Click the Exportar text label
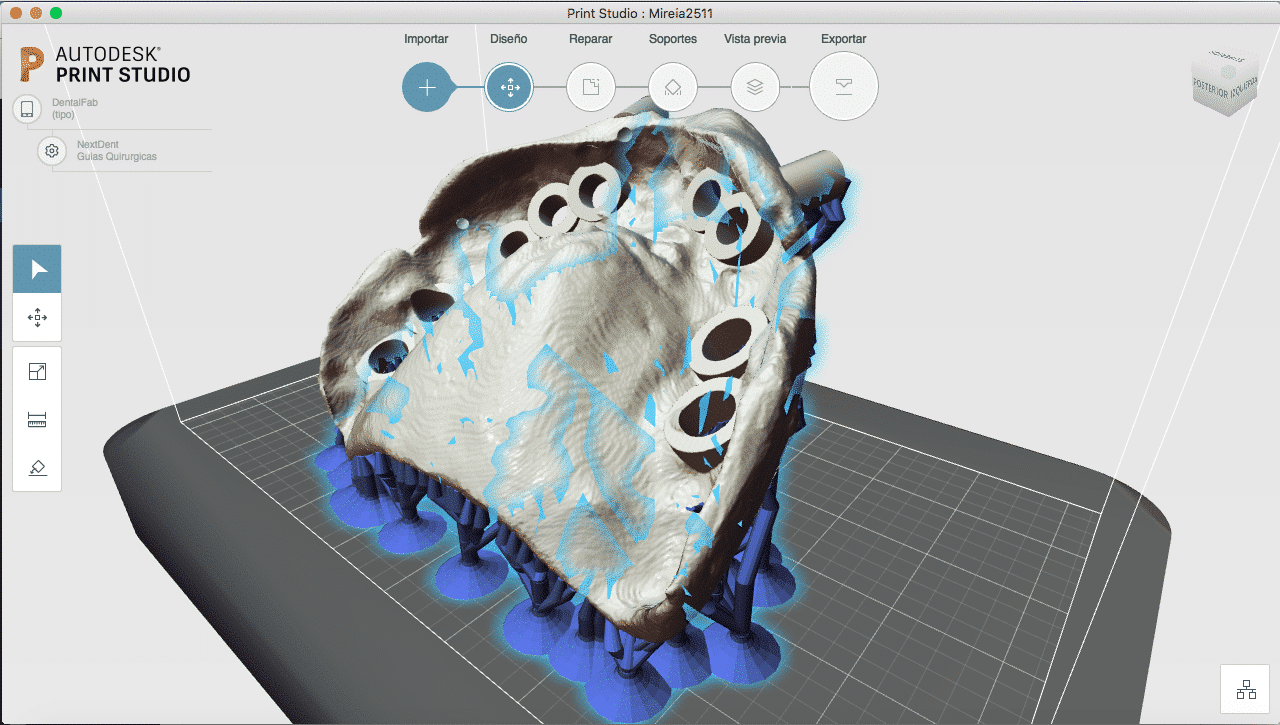This screenshot has width=1280, height=725. 843,39
